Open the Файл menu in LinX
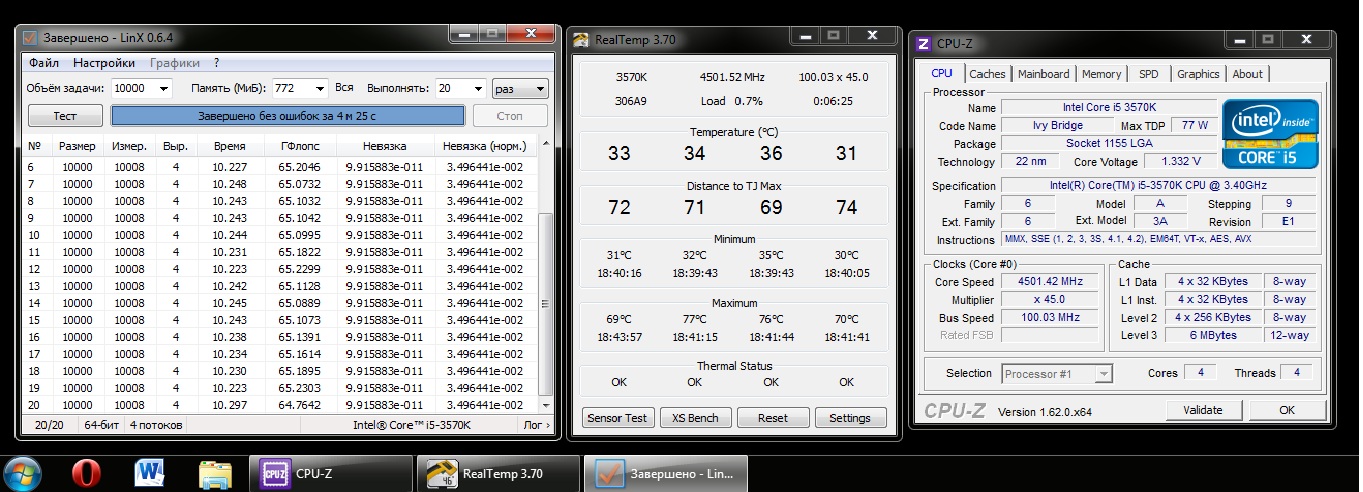Screen dimensions: 1363x492 click(x=43, y=63)
